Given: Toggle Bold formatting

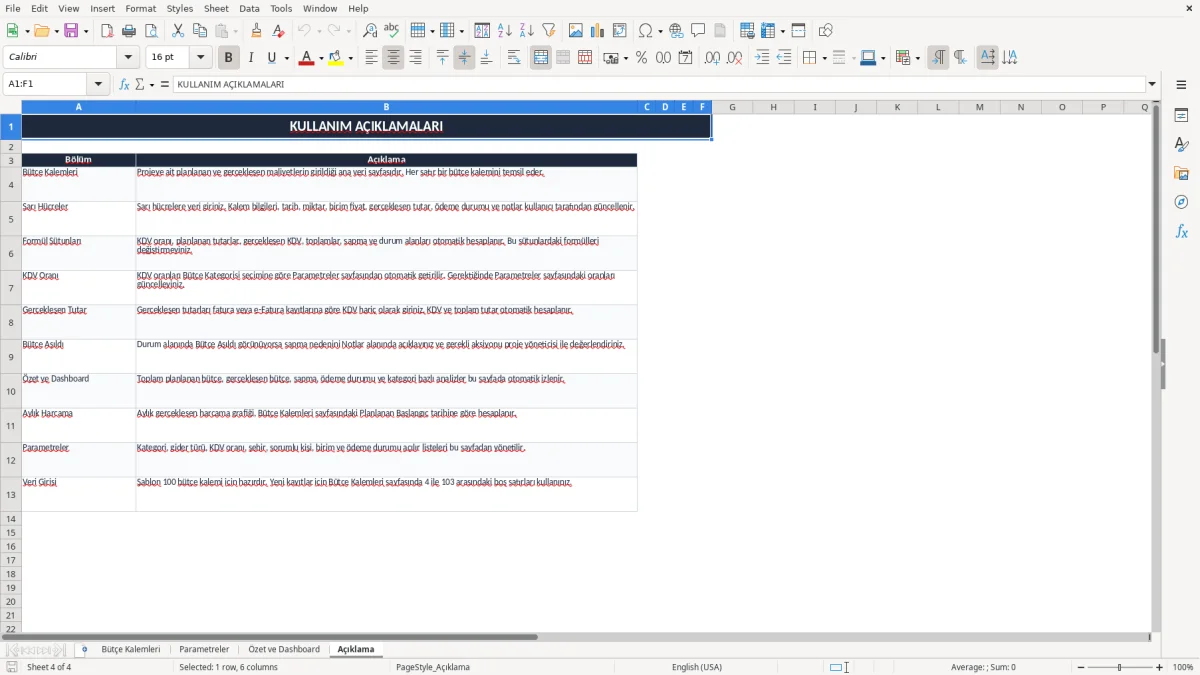Looking at the screenshot, I should (x=228, y=58).
